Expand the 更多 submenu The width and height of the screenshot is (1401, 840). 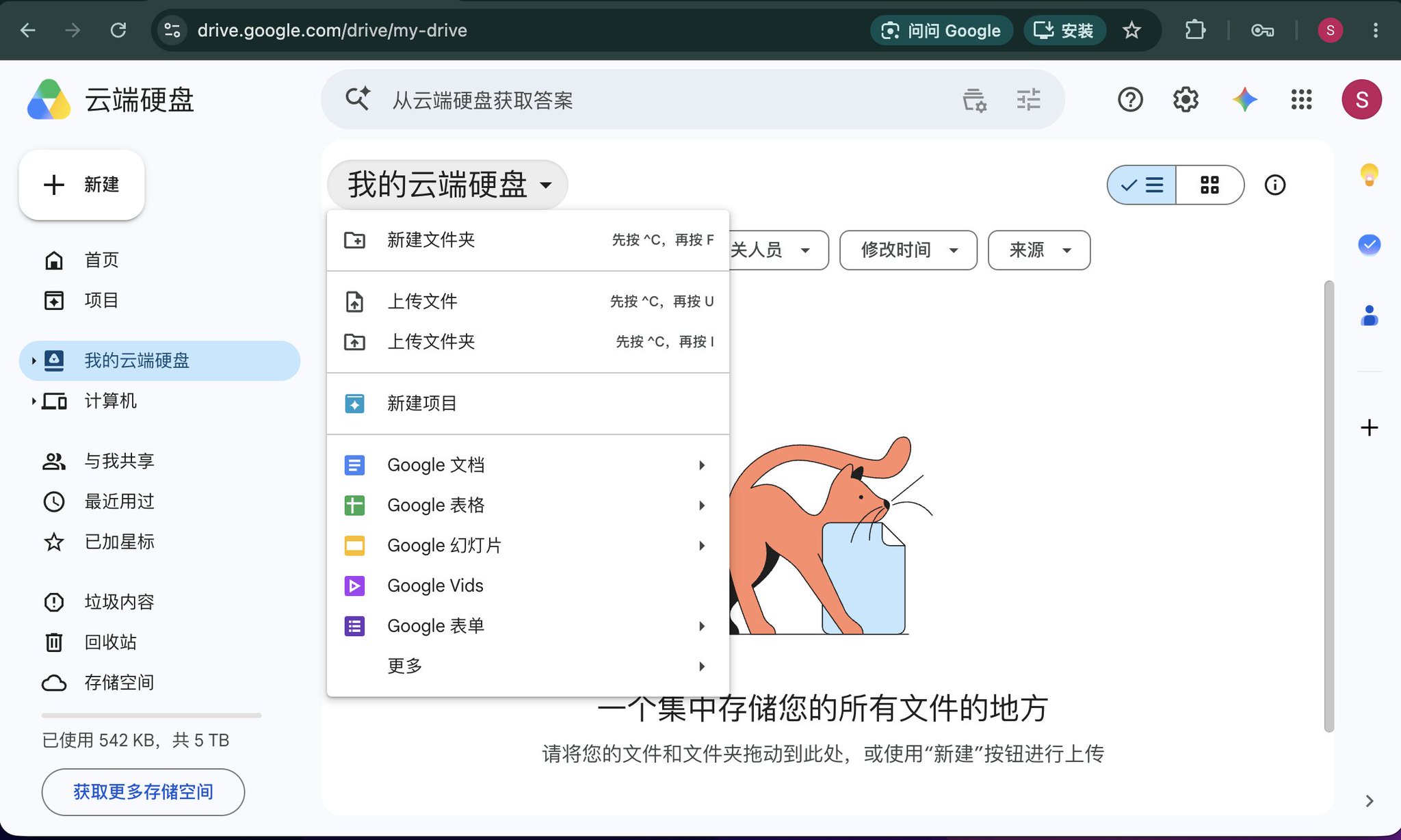tap(528, 666)
